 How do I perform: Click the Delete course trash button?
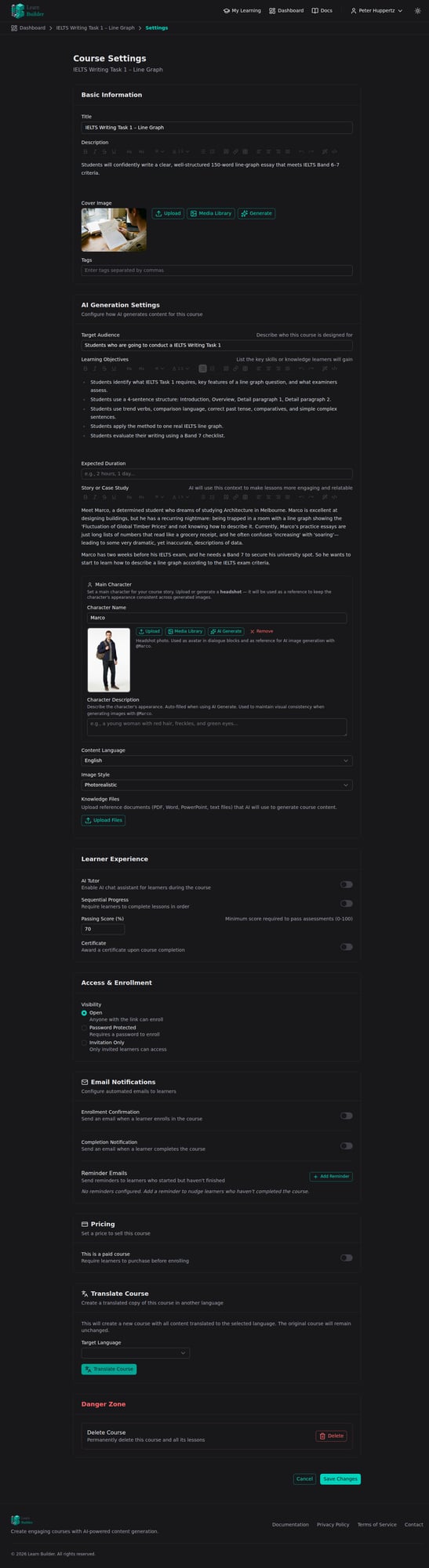click(x=331, y=1436)
